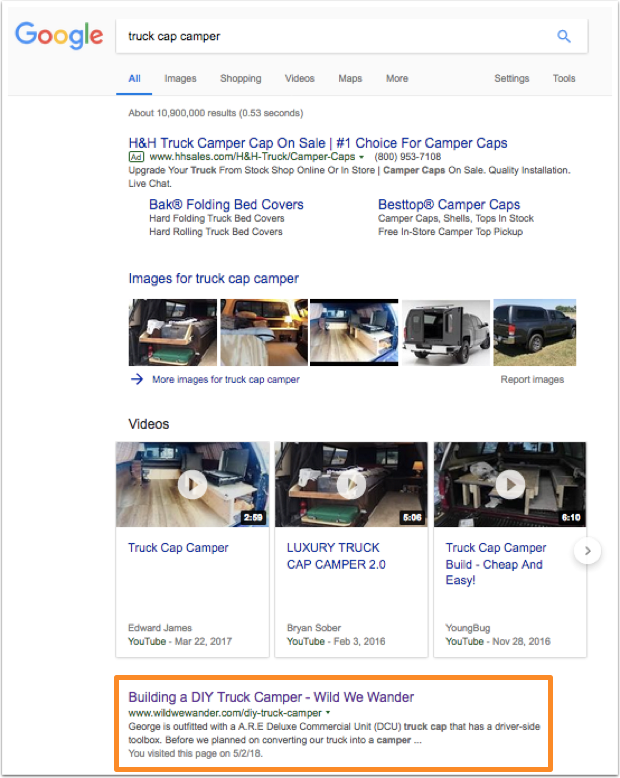The width and height of the screenshot is (620, 778).
Task: Click Hard Folding Truck Bed Covers text
Action: (x=217, y=218)
